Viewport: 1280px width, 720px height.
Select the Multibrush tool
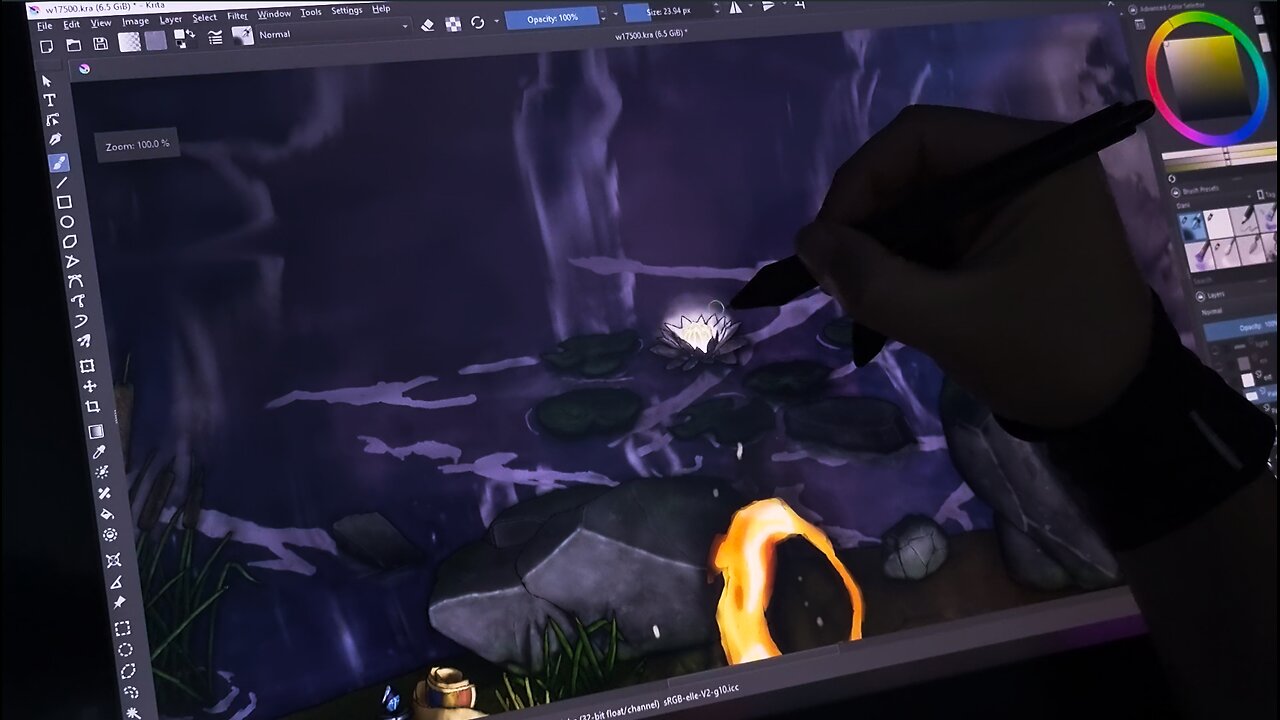click(84, 341)
